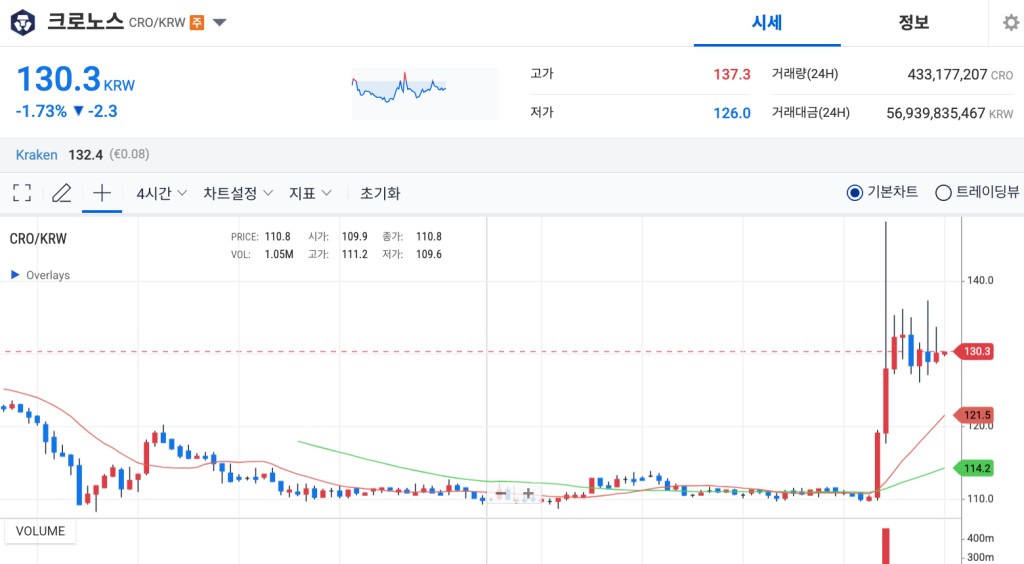Click the Kraken exchange link
The height and width of the screenshot is (564, 1024).
coord(37,155)
